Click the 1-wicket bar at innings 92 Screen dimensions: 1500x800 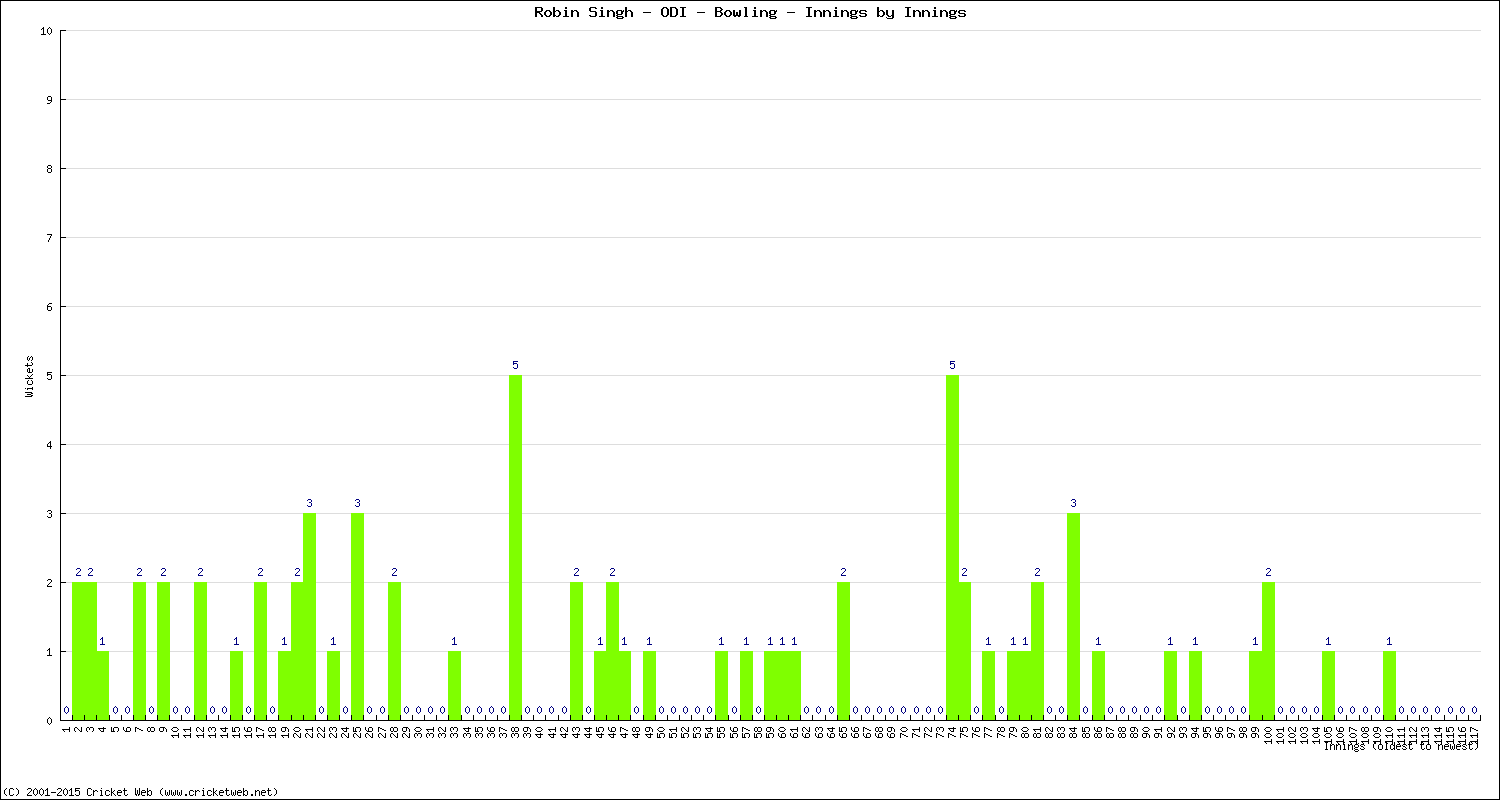click(1170, 686)
